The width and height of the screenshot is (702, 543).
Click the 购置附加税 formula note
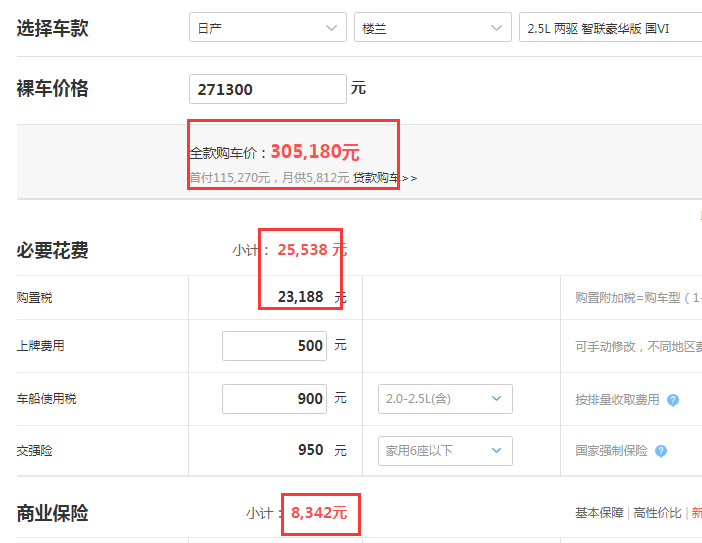pyautogui.click(x=638, y=298)
